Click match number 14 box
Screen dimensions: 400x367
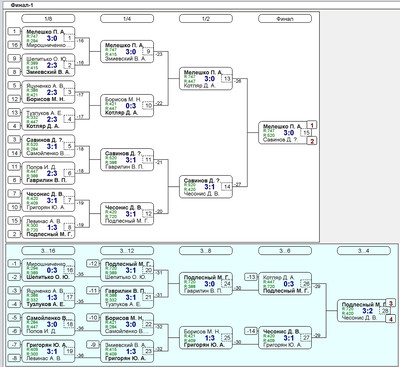click(227, 187)
